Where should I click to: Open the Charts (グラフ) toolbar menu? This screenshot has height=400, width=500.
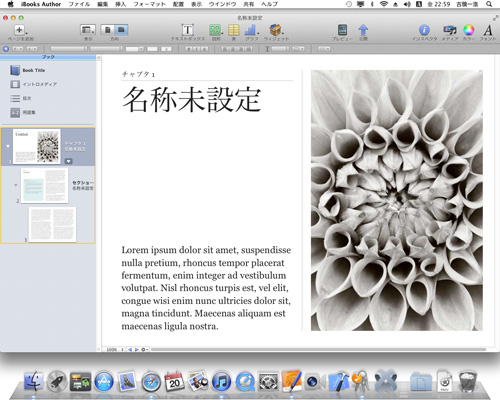click(x=251, y=30)
